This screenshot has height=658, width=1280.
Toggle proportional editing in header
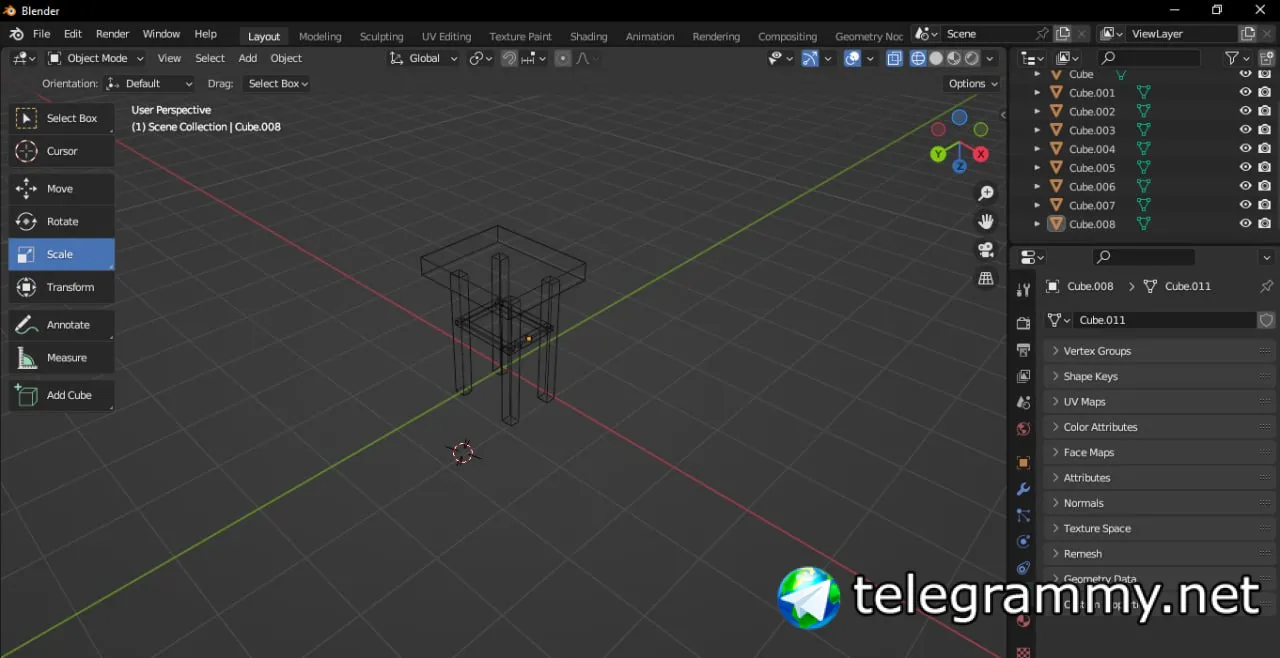coord(563,58)
